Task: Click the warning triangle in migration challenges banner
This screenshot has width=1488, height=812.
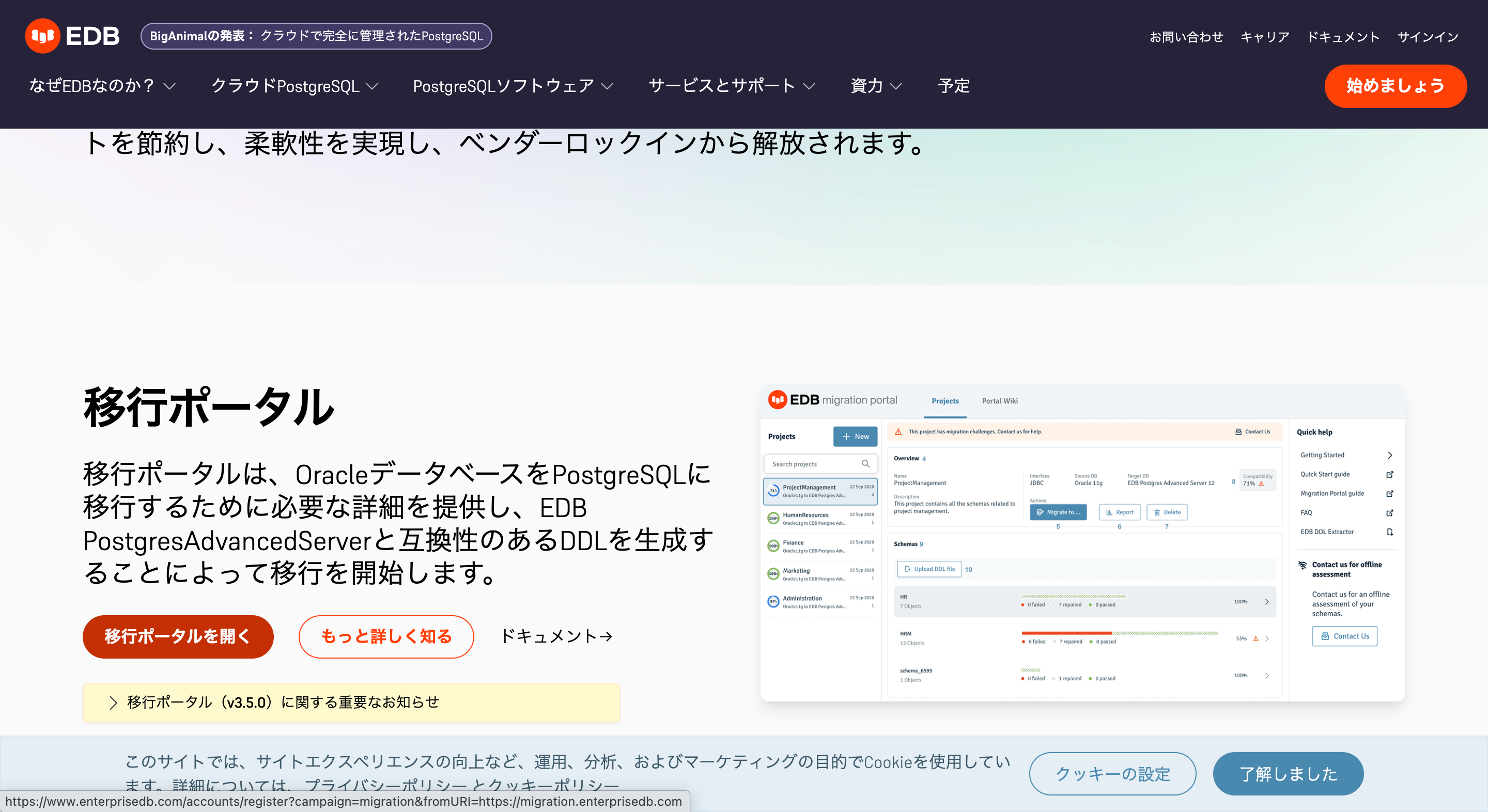Action: click(x=898, y=431)
